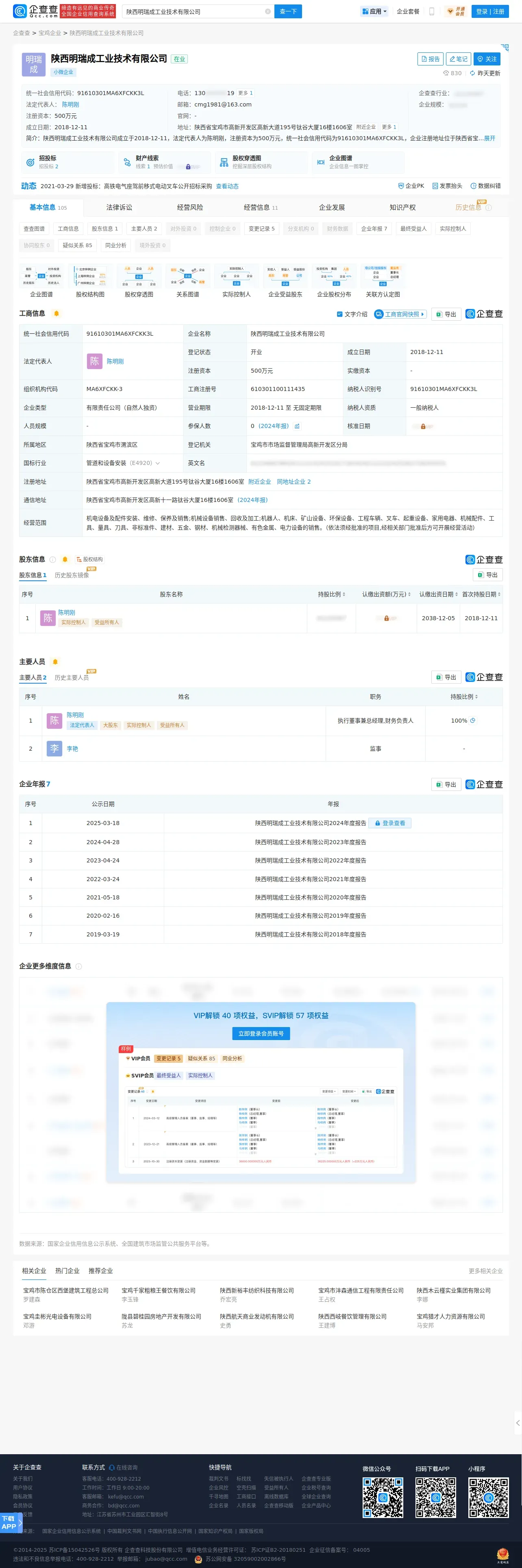The width and height of the screenshot is (522, 1568).
Task: Open the 2023年度报告 link
Action: point(311,842)
